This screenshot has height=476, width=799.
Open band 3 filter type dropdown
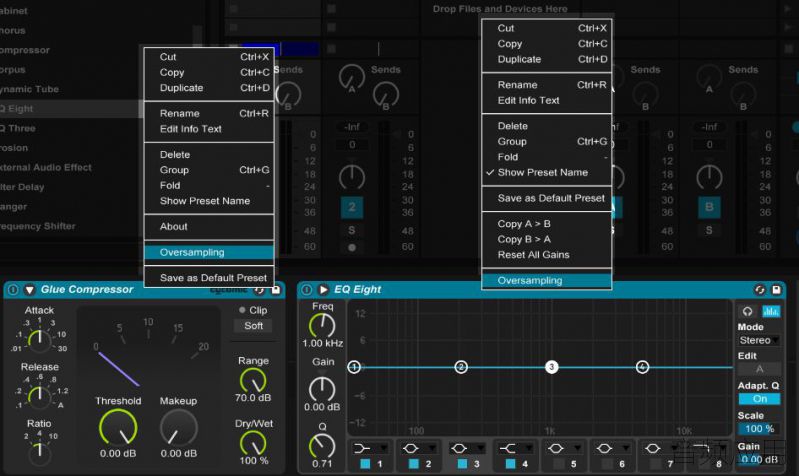click(x=468, y=448)
